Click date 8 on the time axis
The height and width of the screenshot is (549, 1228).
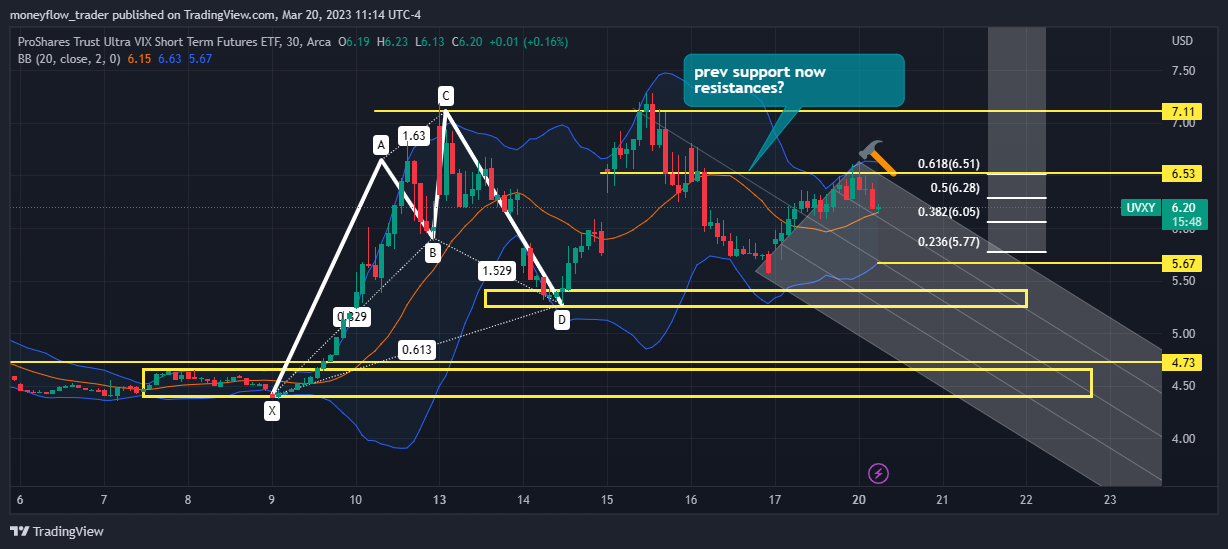pyautogui.click(x=188, y=498)
